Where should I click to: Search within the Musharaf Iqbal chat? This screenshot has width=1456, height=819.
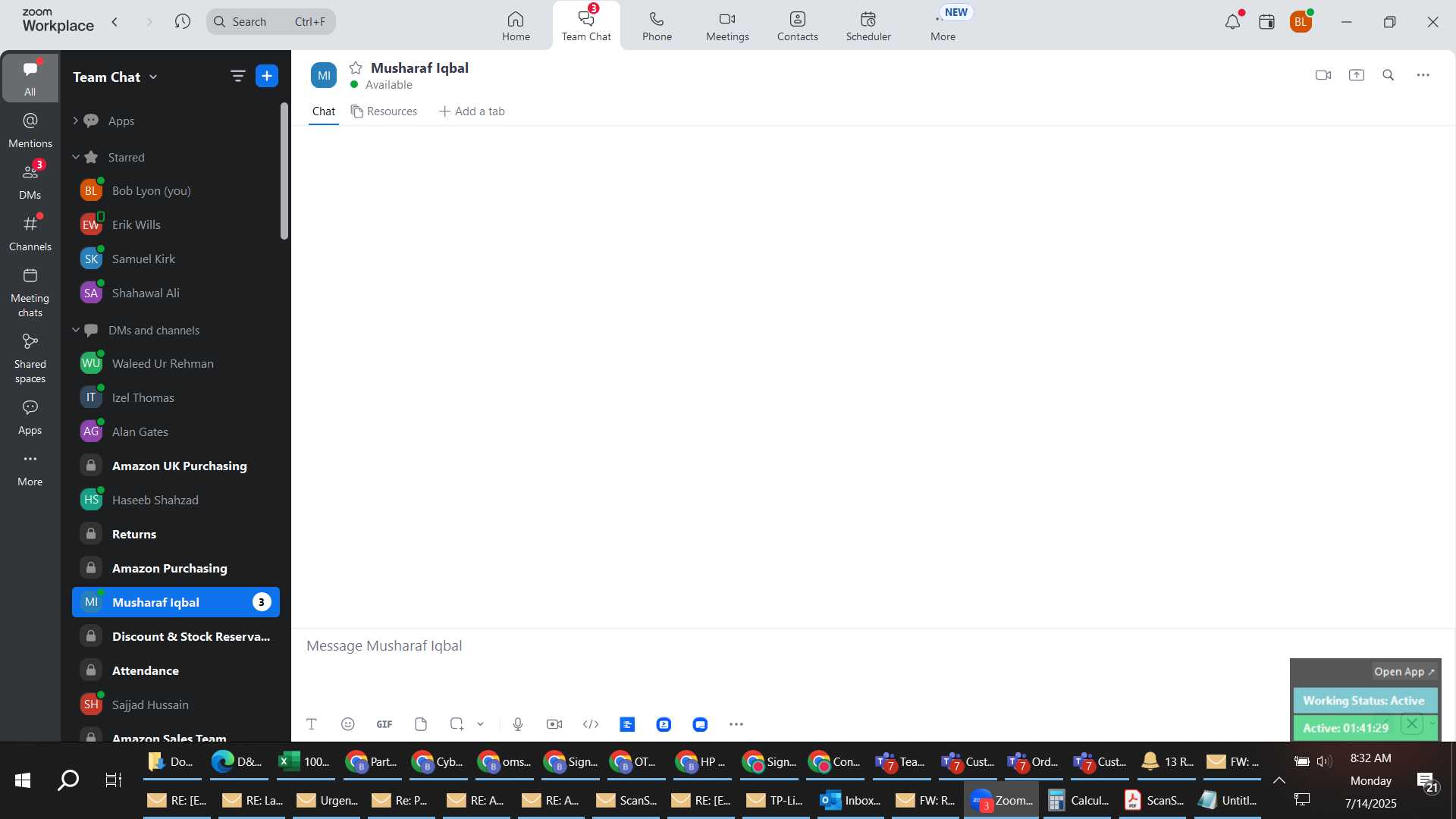[1389, 75]
